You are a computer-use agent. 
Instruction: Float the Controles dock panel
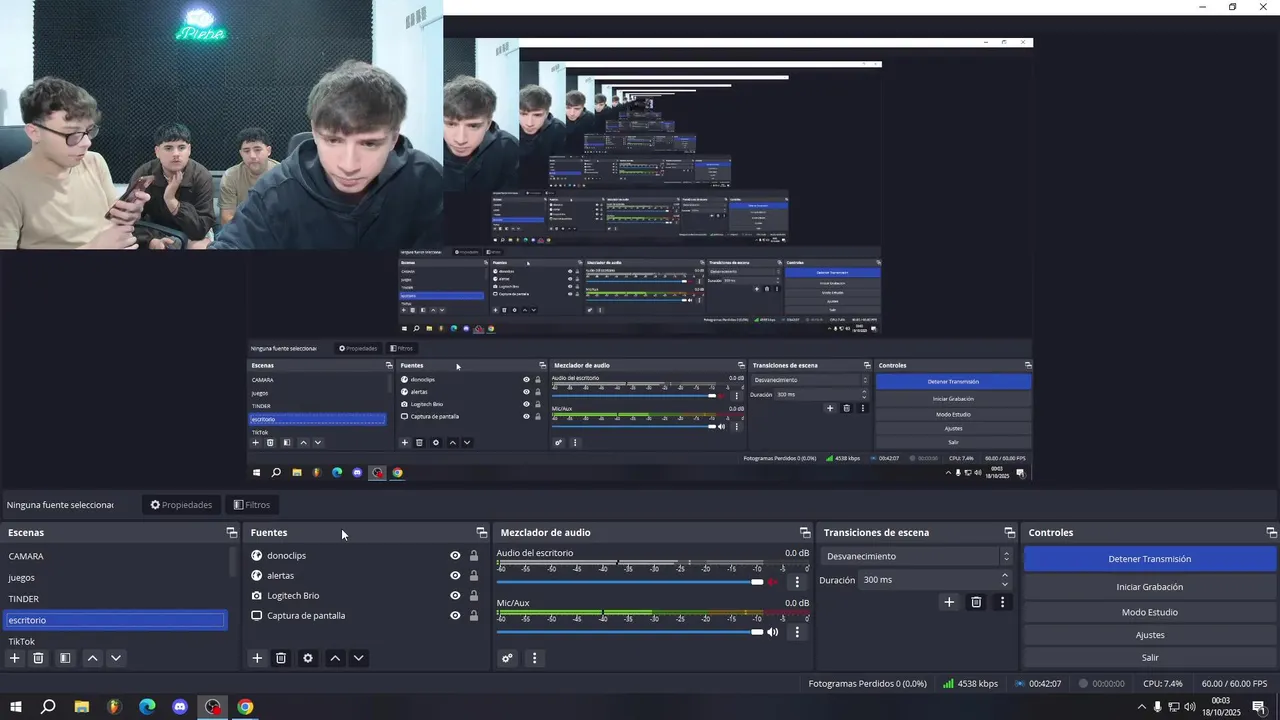pos(1271,533)
